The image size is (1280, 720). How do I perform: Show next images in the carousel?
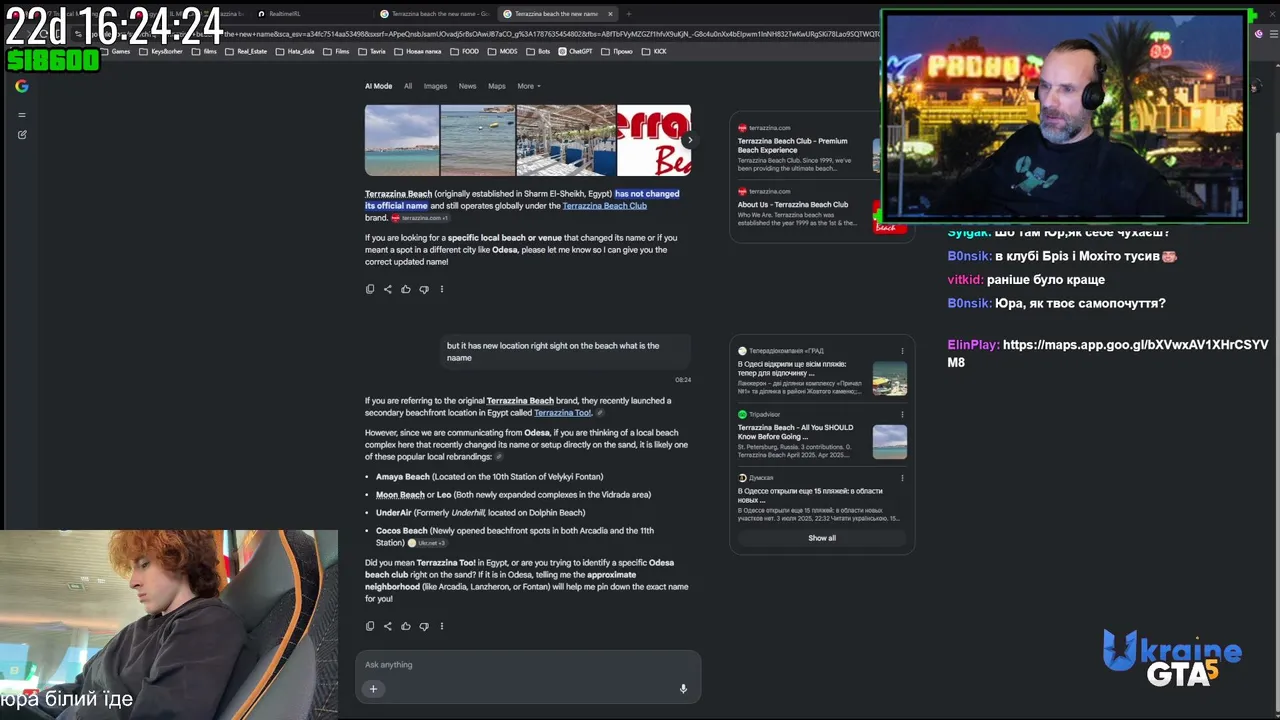(x=689, y=140)
